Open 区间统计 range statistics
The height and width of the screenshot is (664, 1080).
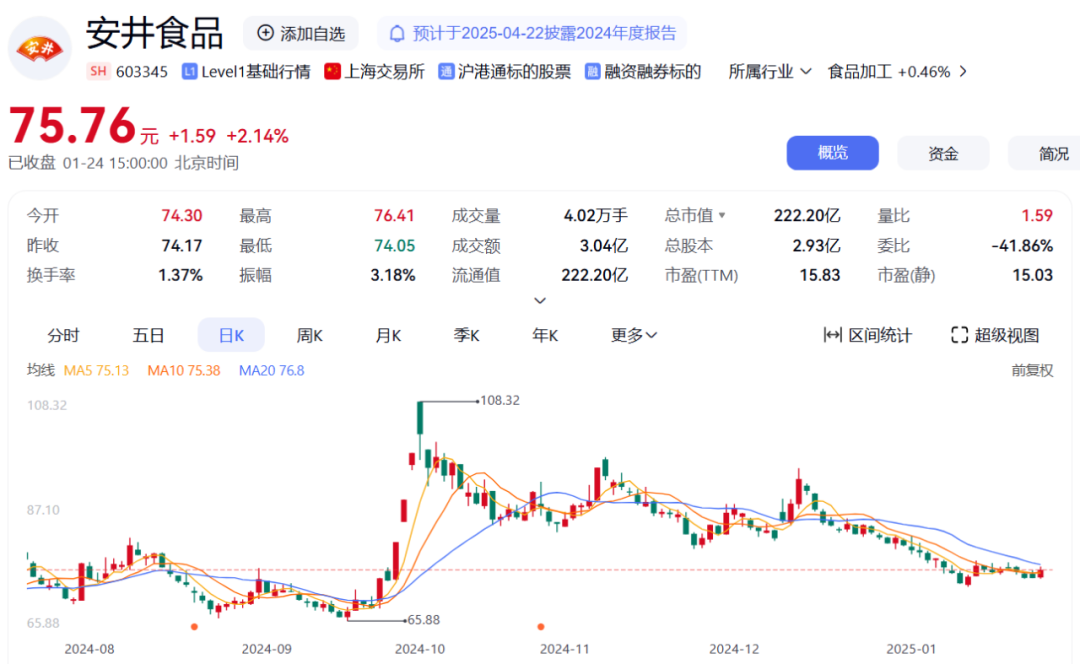click(x=868, y=335)
